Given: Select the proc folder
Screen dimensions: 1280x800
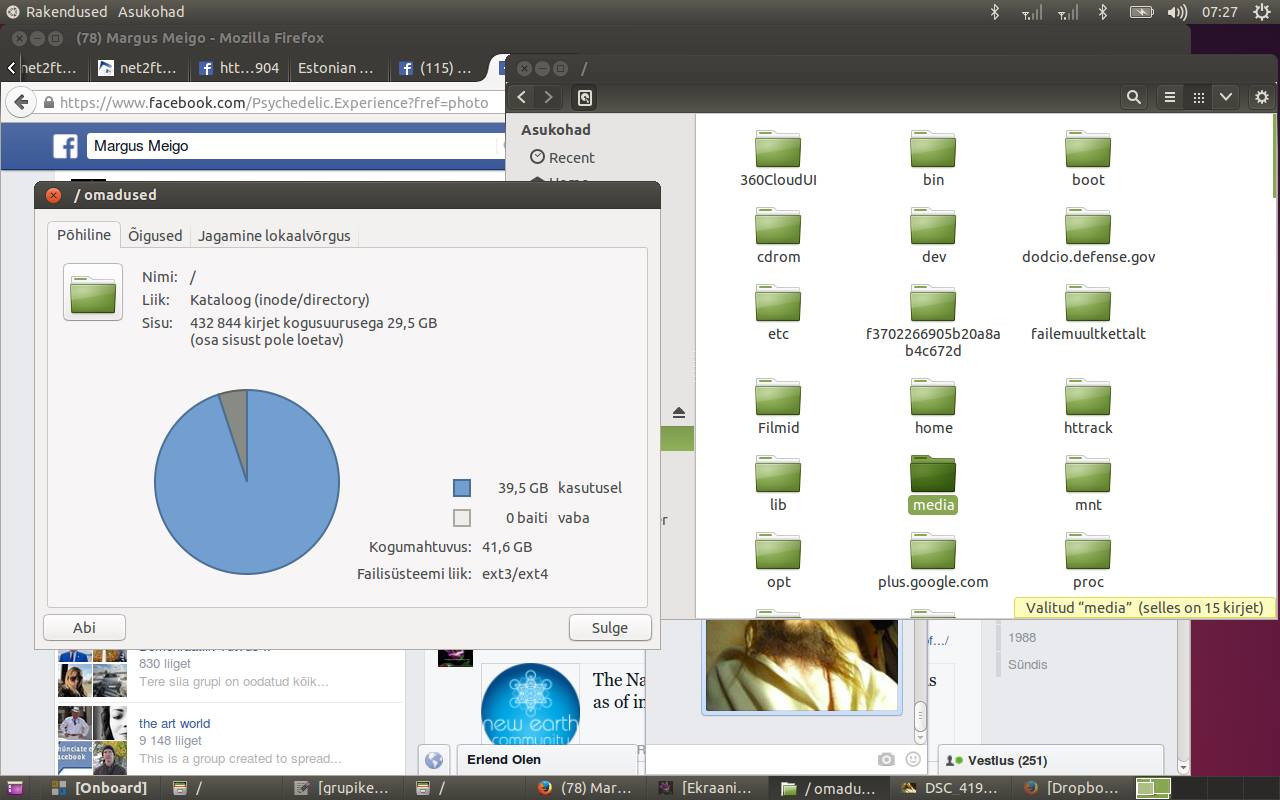Looking at the screenshot, I should point(1088,561).
